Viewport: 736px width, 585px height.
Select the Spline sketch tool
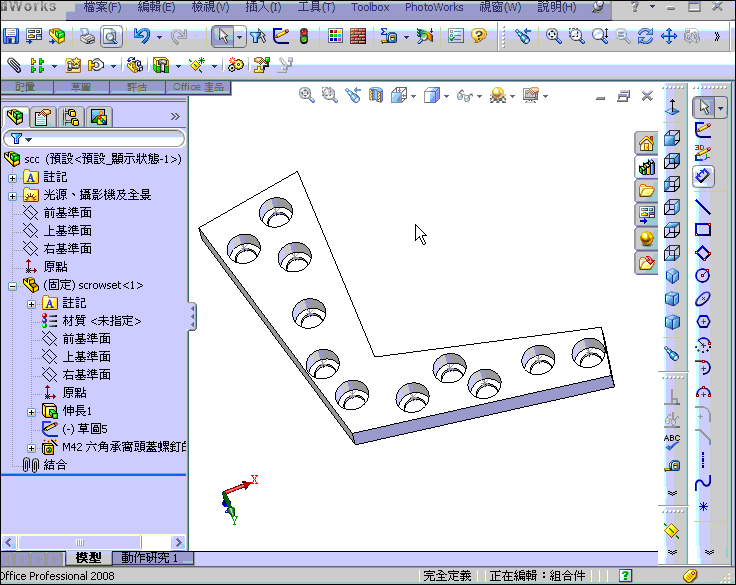[703, 482]
